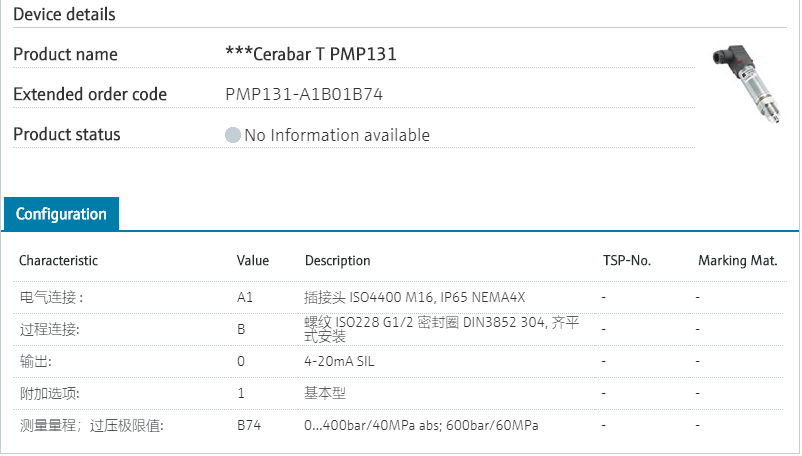
Task: Click the Value column header
Action: [x=253, y=261]
